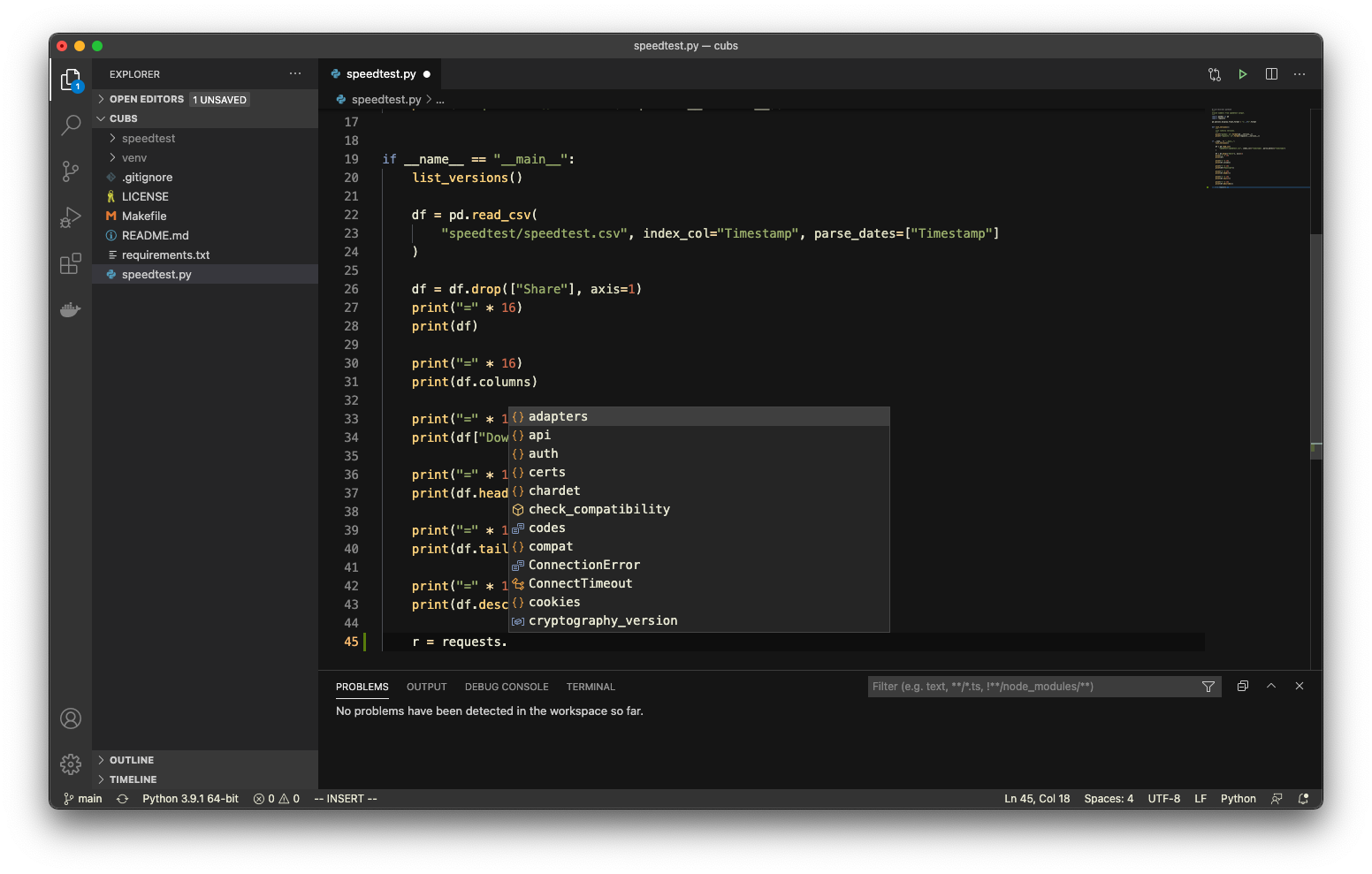Viewport: 1372px width, 874px height.
Task: Open the Extensions view
Action: [71, 263]
